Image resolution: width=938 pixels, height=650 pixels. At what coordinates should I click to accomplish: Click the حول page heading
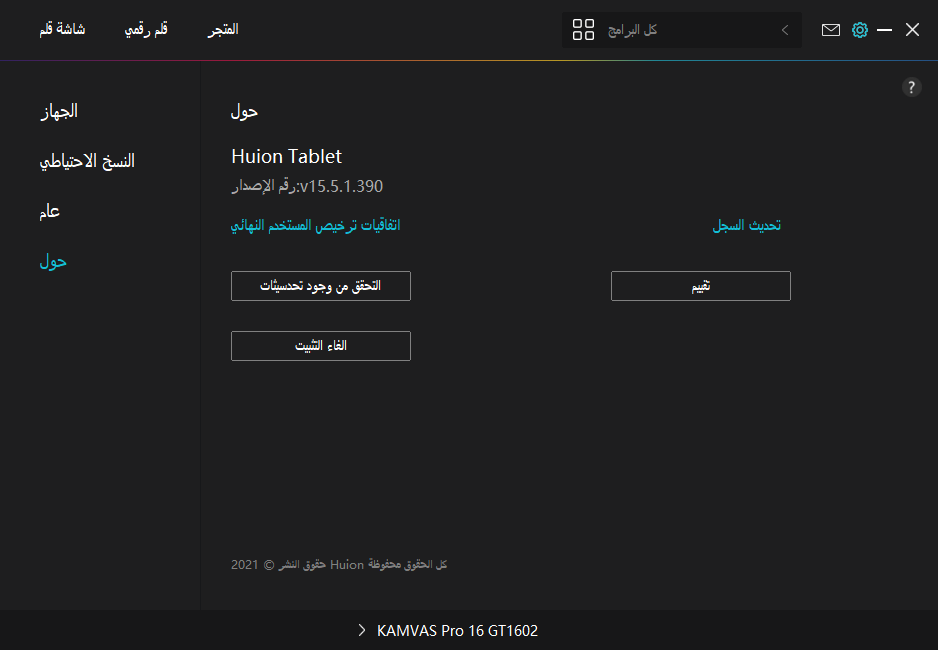pos(244,112)
